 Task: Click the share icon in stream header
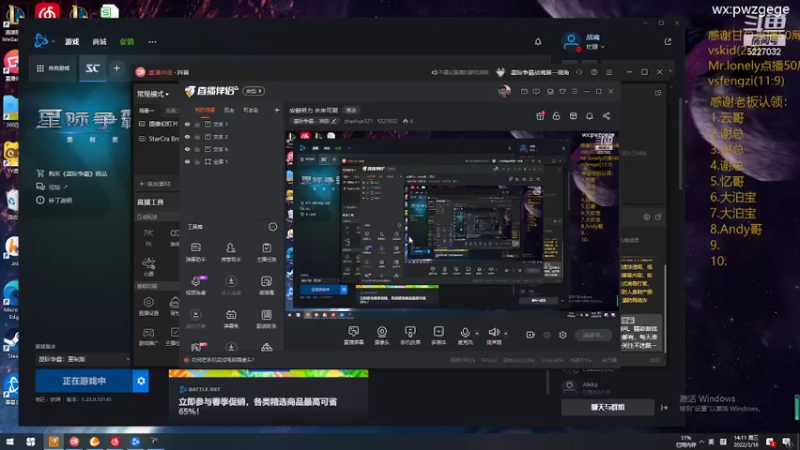pos(606,116)
